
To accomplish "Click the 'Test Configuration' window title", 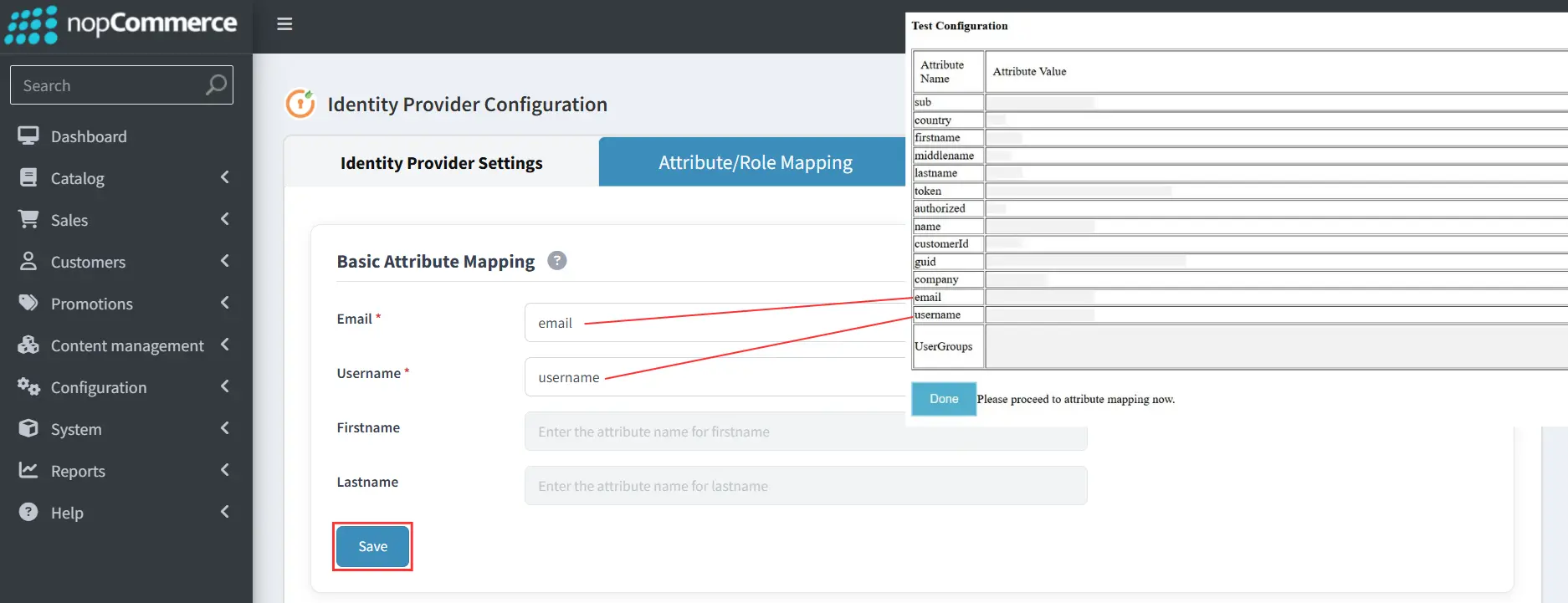I will coord(960,26).
